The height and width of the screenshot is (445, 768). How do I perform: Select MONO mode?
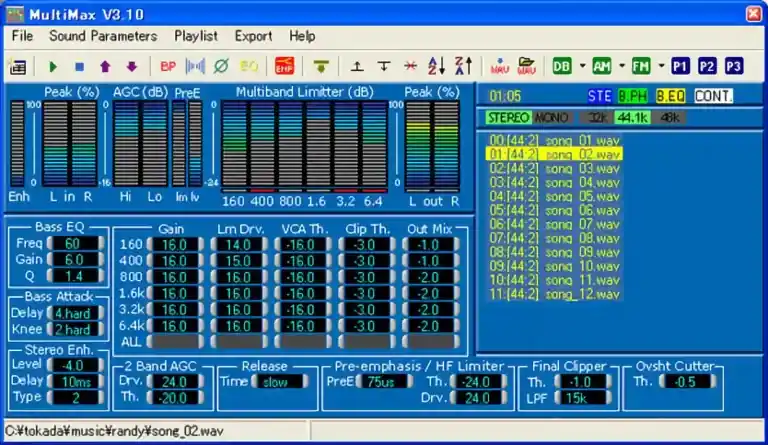552,117
